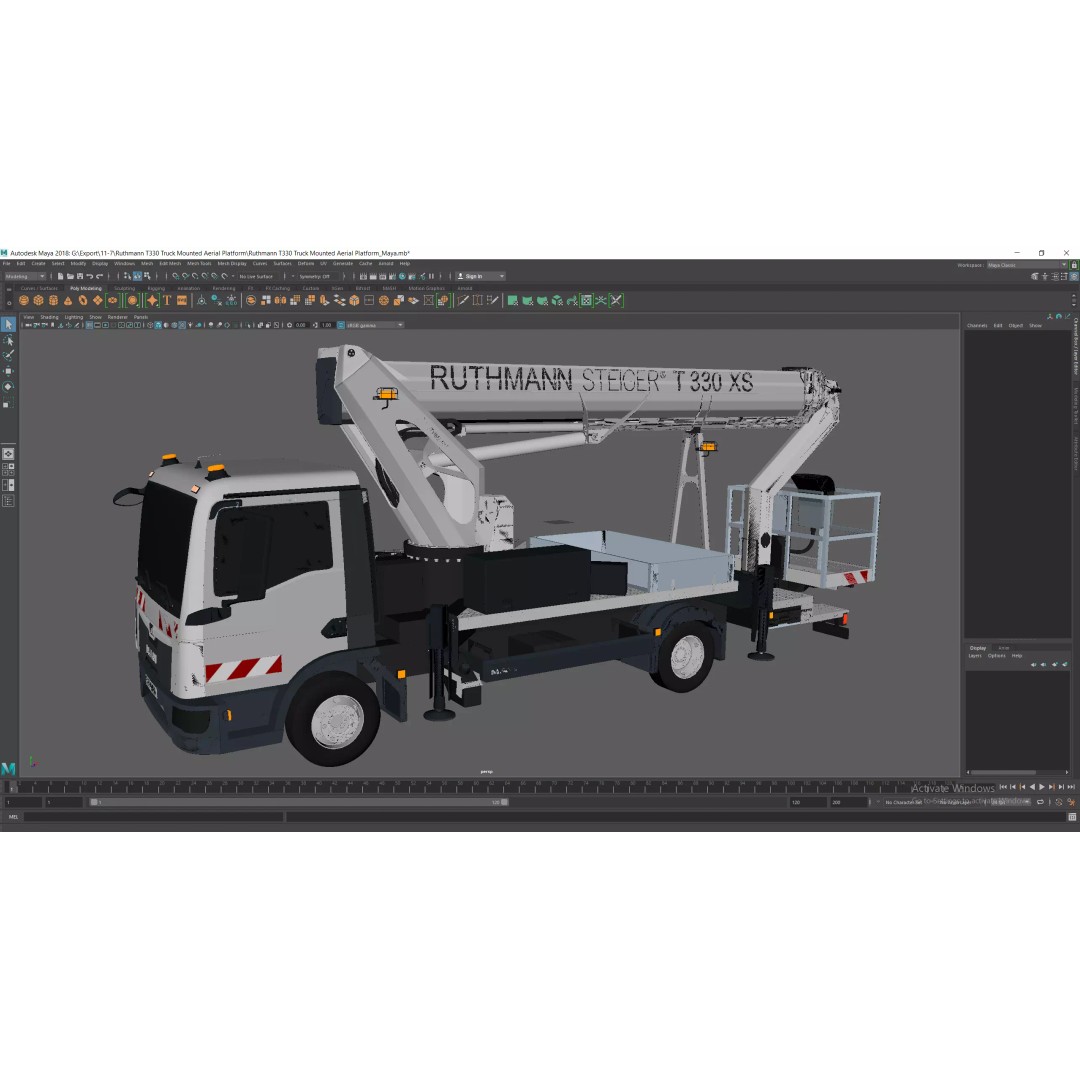Toggle the workspace lock icon
The image size is (1080, 1080).
tap(1074, 264)
